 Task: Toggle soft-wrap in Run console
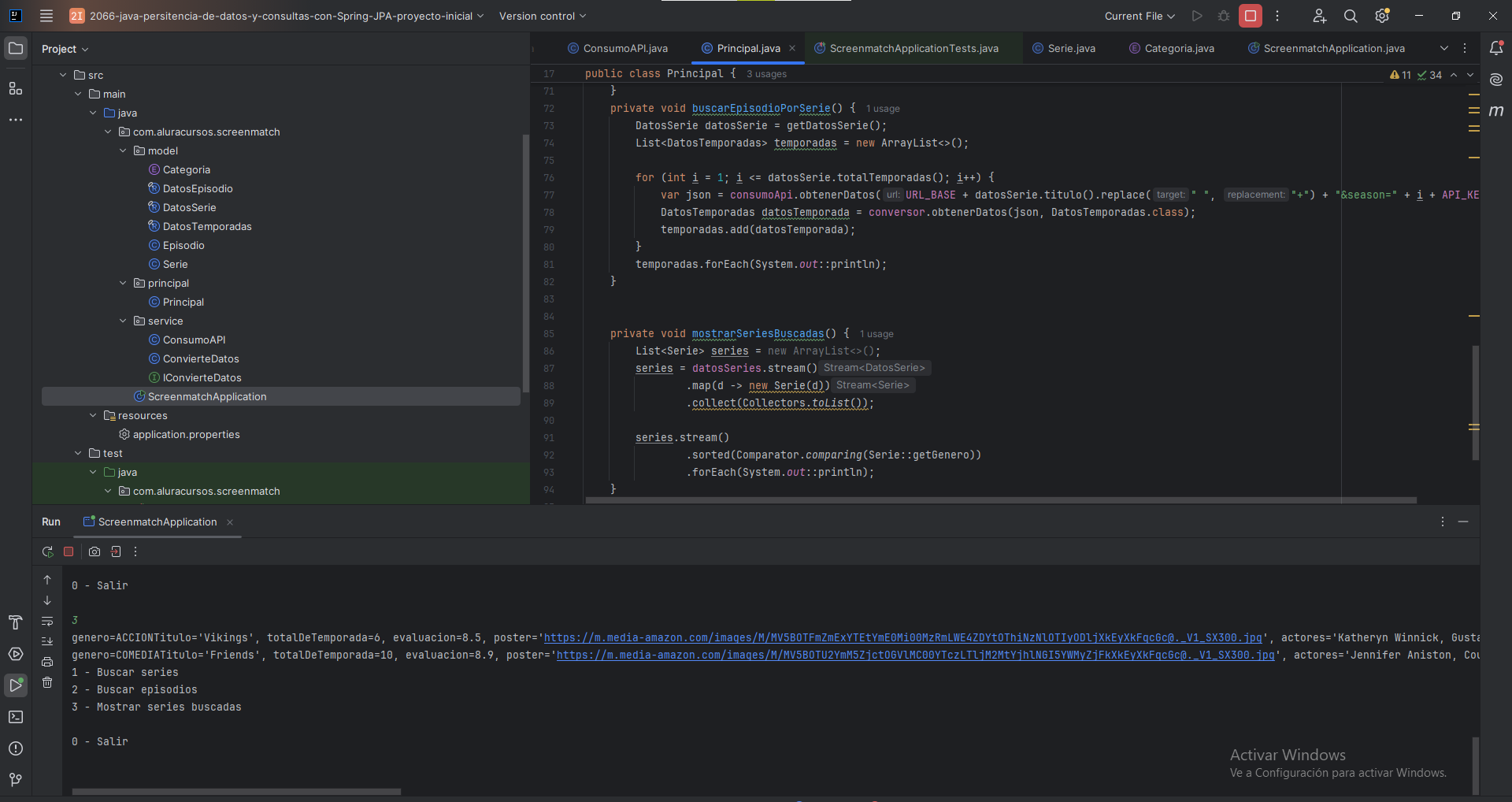47,621
